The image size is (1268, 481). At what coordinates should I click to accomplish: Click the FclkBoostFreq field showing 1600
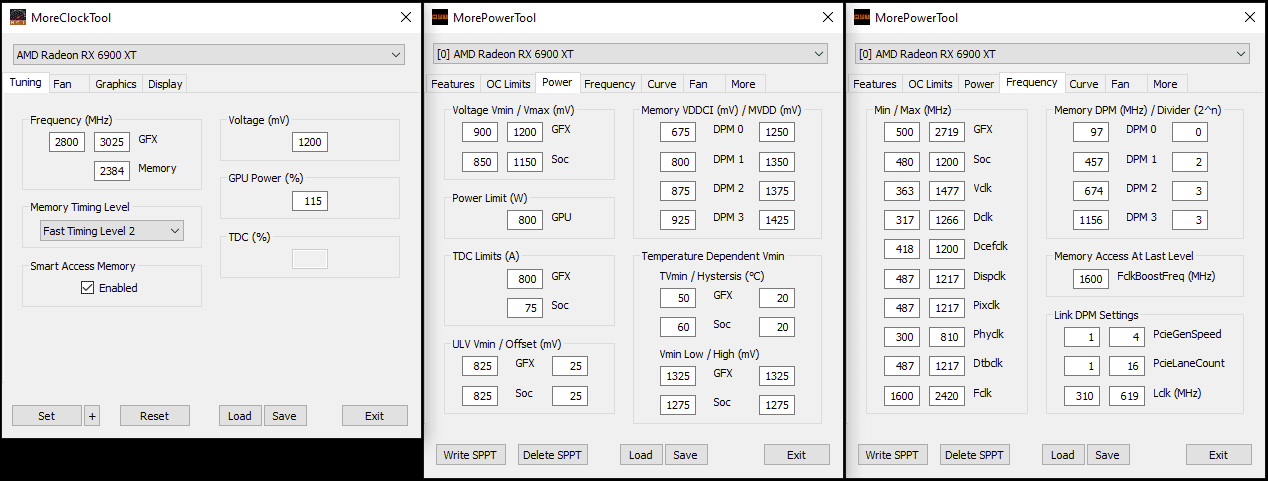(1091, 279)
